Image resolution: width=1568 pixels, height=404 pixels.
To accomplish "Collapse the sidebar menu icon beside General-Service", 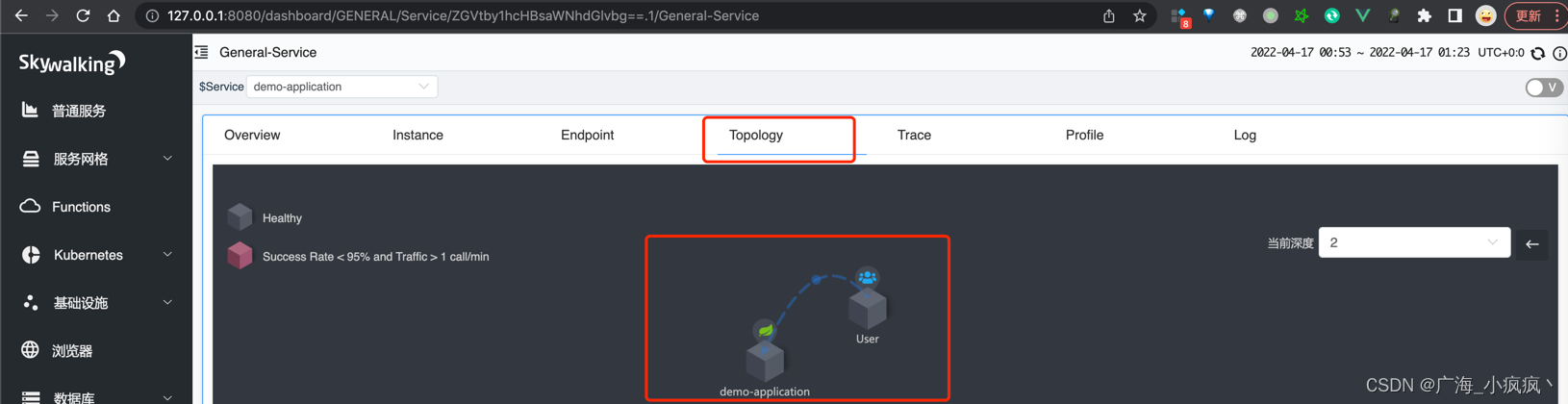I will point(202,53).
